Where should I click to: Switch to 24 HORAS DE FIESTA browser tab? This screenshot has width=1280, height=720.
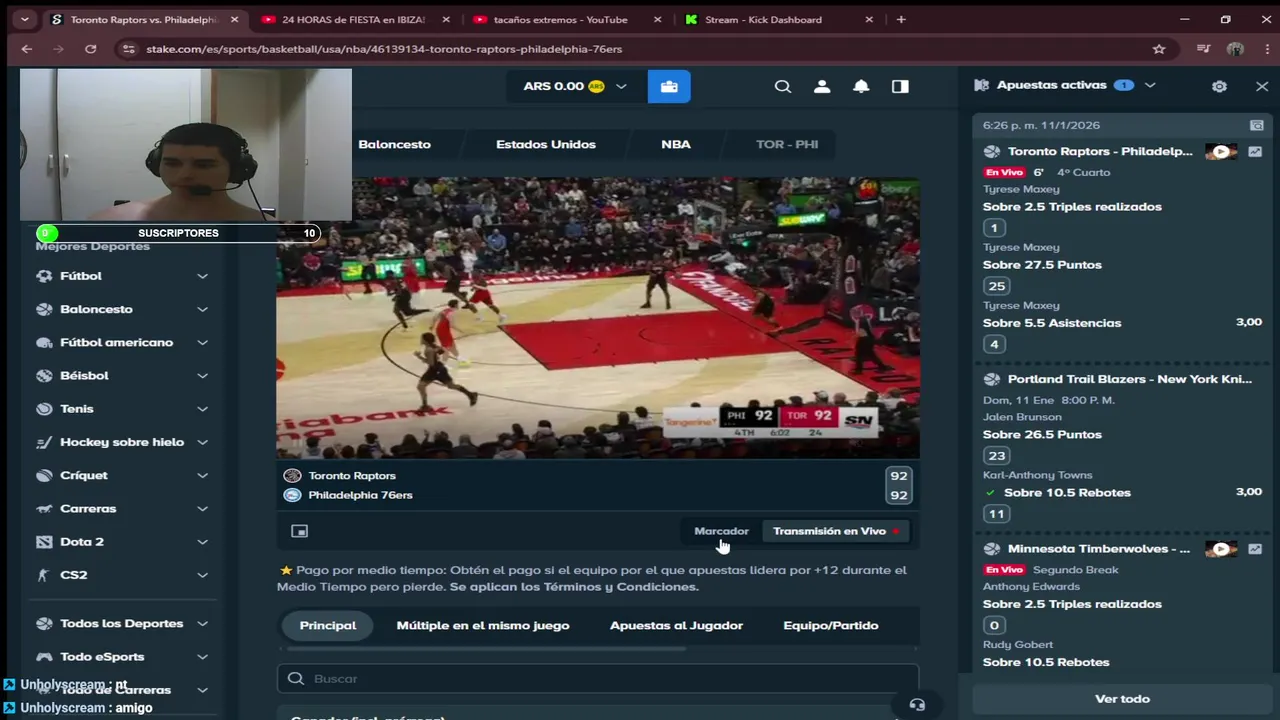pyautogui.click(x=352, y=19)
